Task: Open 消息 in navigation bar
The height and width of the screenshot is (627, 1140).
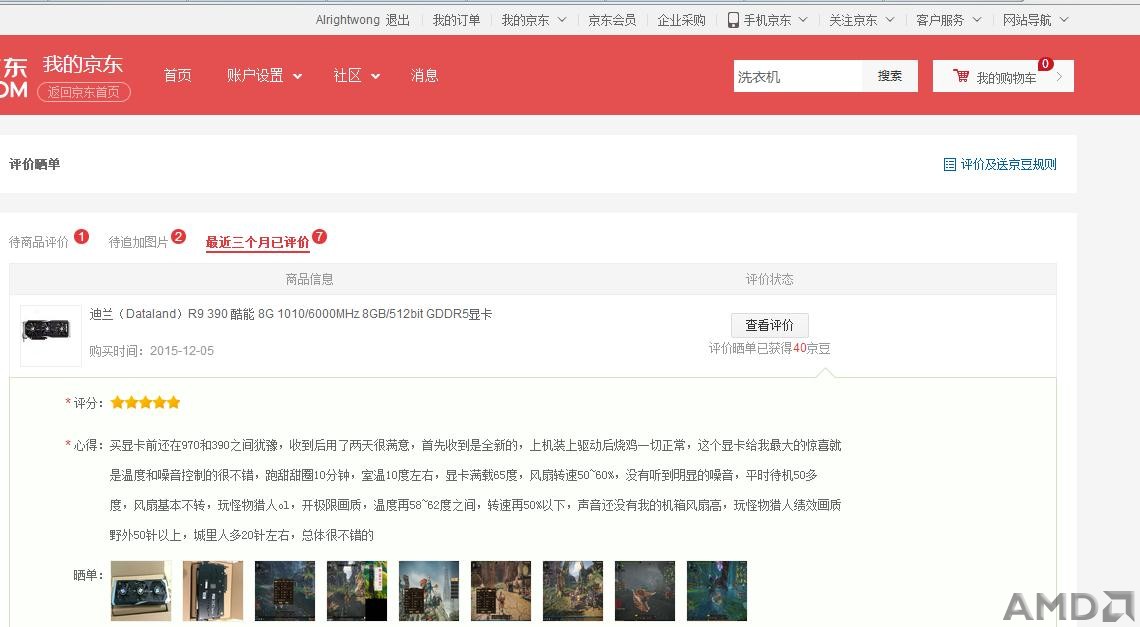Action: [425, 76]
